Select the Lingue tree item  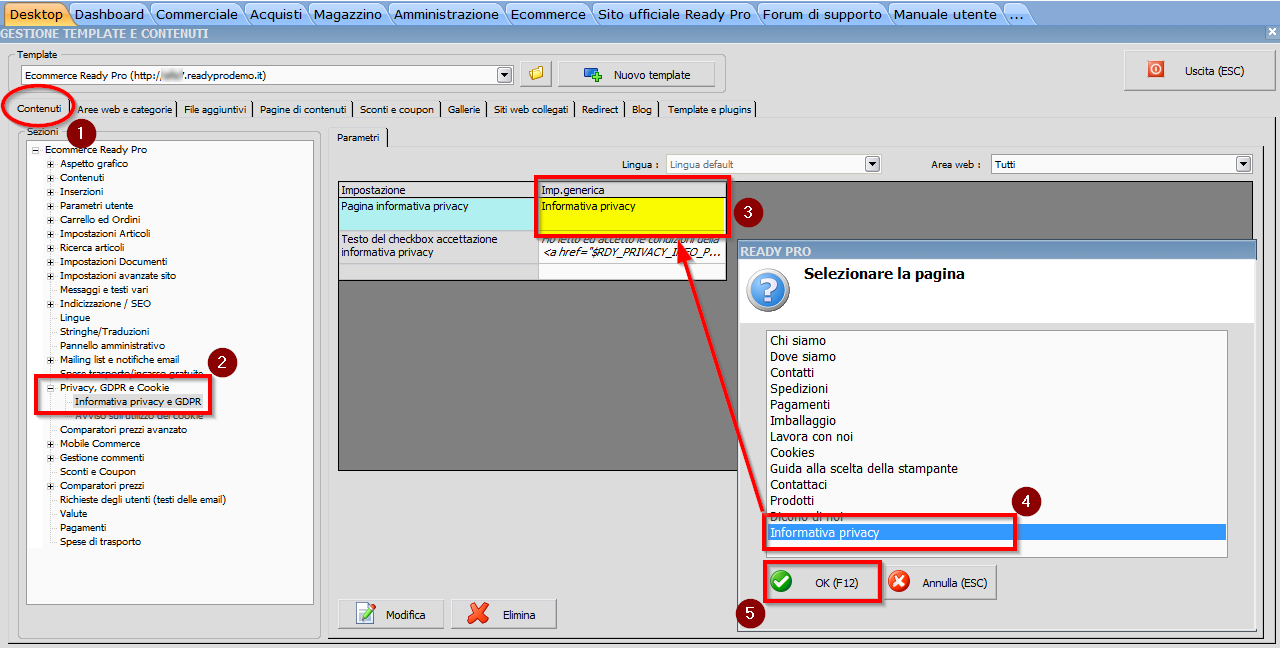75,318
